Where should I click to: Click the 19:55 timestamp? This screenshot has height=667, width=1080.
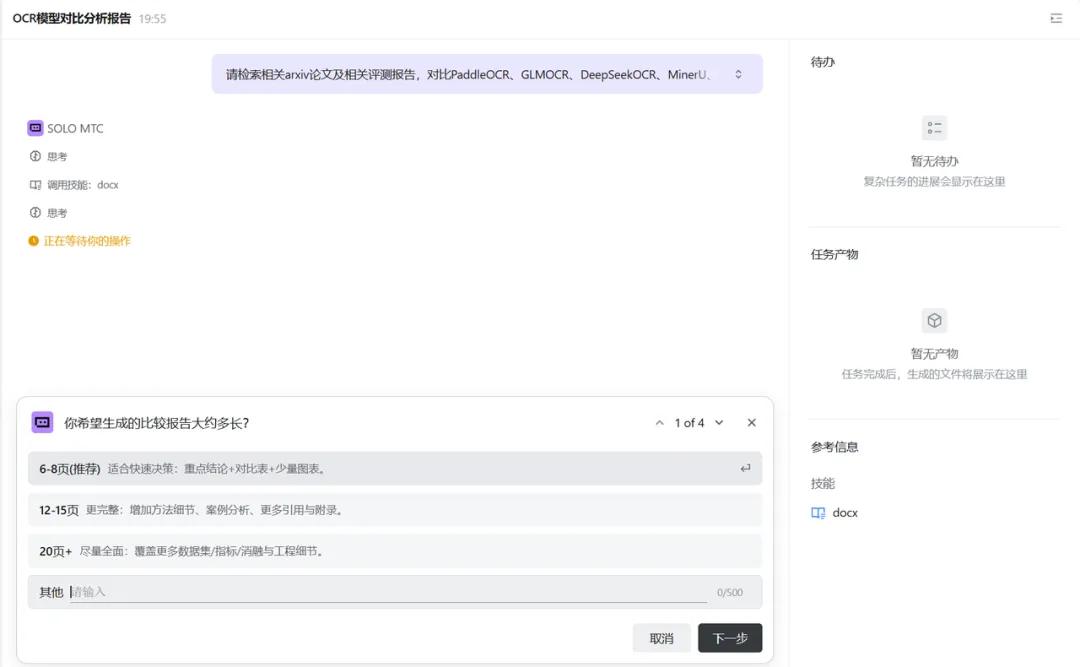(152, 19)
